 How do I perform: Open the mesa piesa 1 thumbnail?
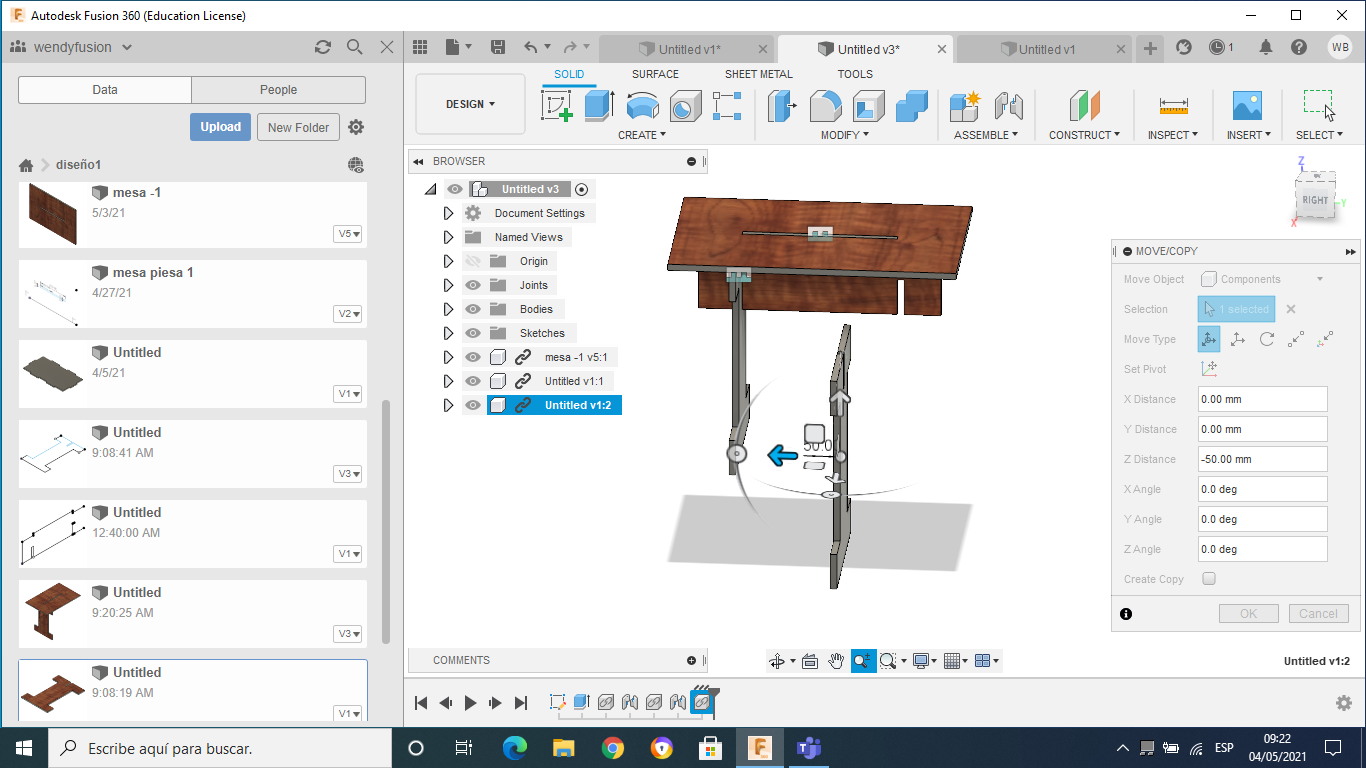51,294
